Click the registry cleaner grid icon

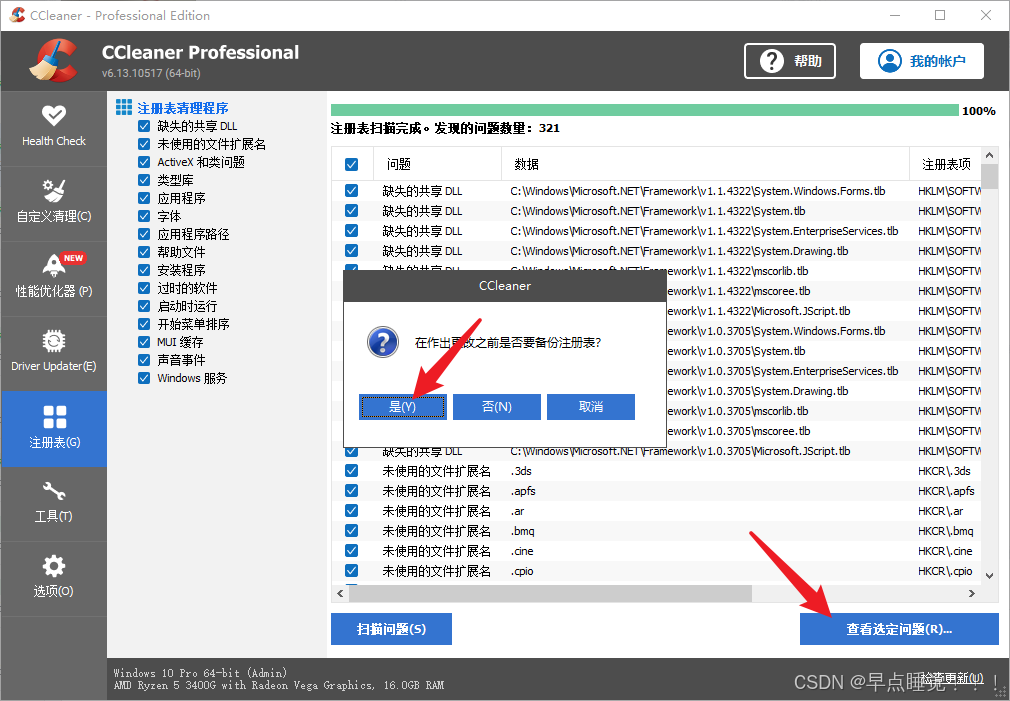(124, 107)
